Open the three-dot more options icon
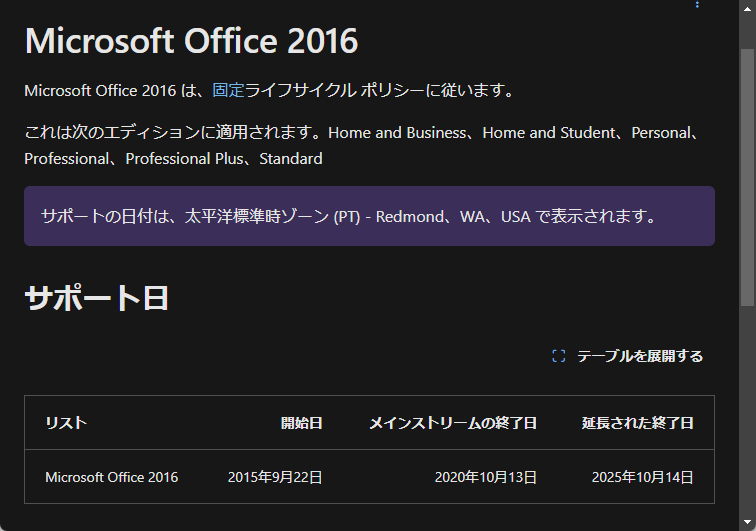Viewport: 756px width, 531px height. [x=697, y=4]
